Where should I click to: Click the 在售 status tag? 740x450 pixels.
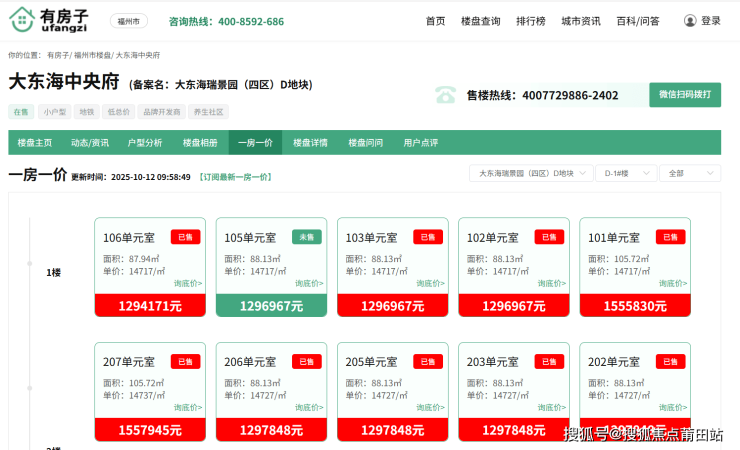point(21,112)
